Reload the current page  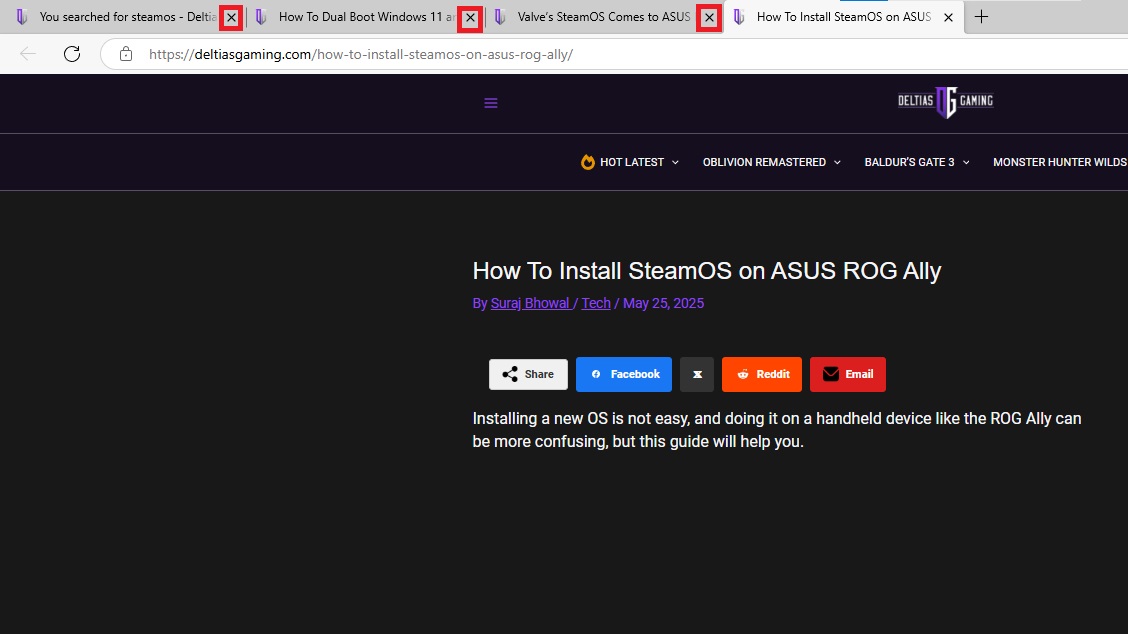point(72,54)
